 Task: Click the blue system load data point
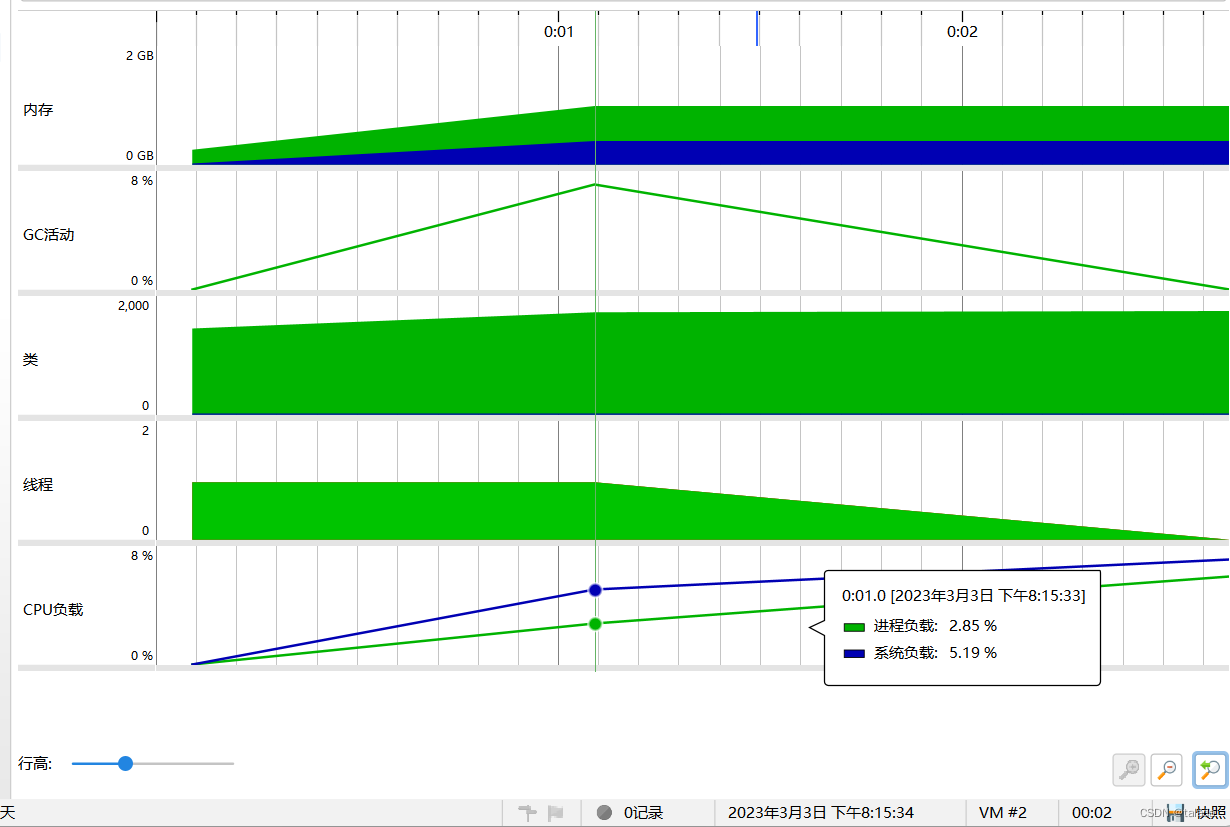point(595,590)
